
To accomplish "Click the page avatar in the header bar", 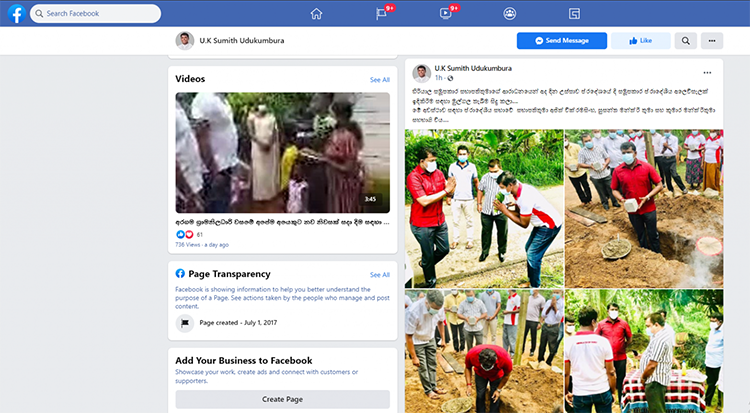I will [x=185, y=41].
